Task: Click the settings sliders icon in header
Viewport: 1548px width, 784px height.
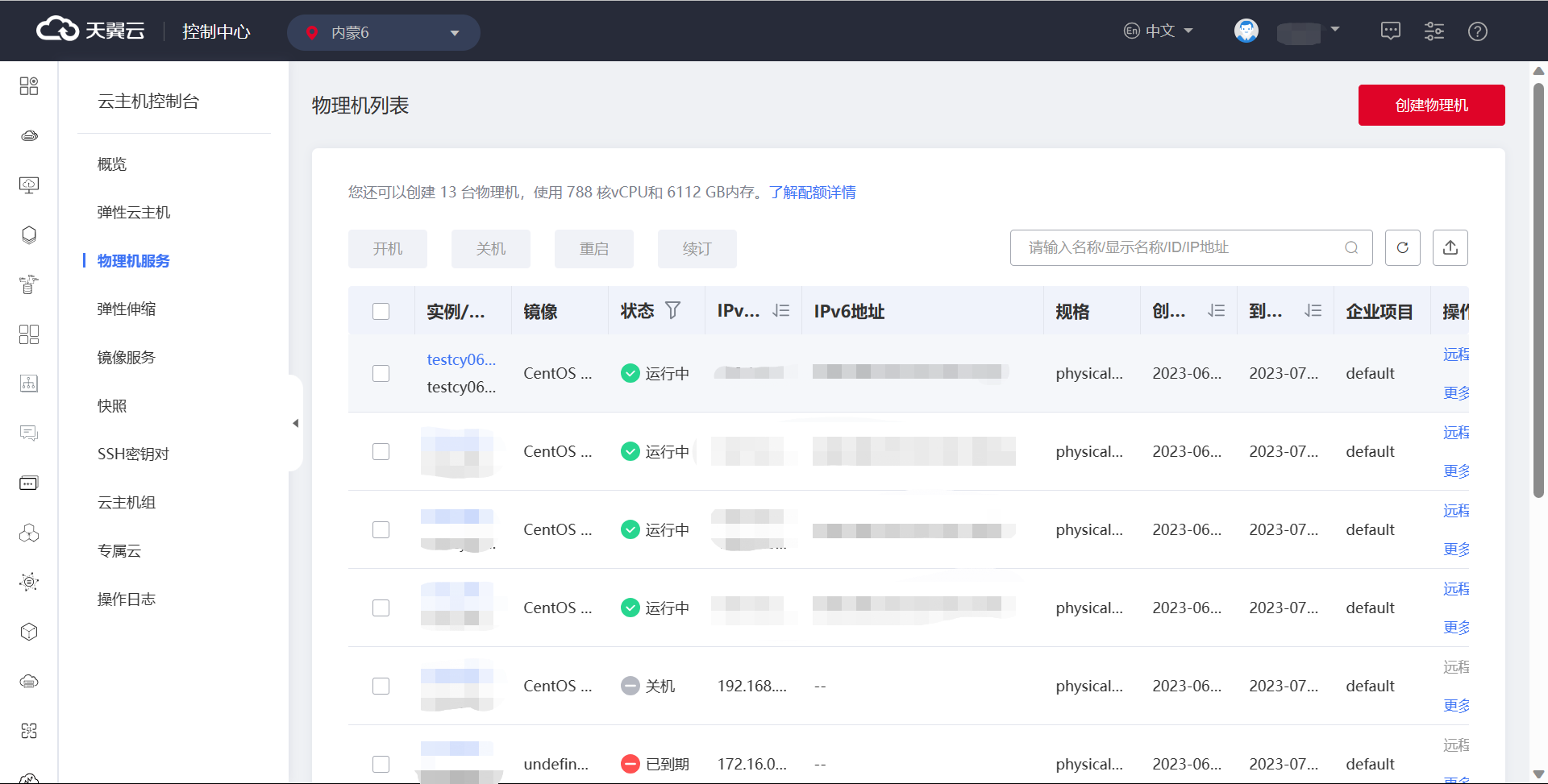Action: click(x=1434, y=31)
